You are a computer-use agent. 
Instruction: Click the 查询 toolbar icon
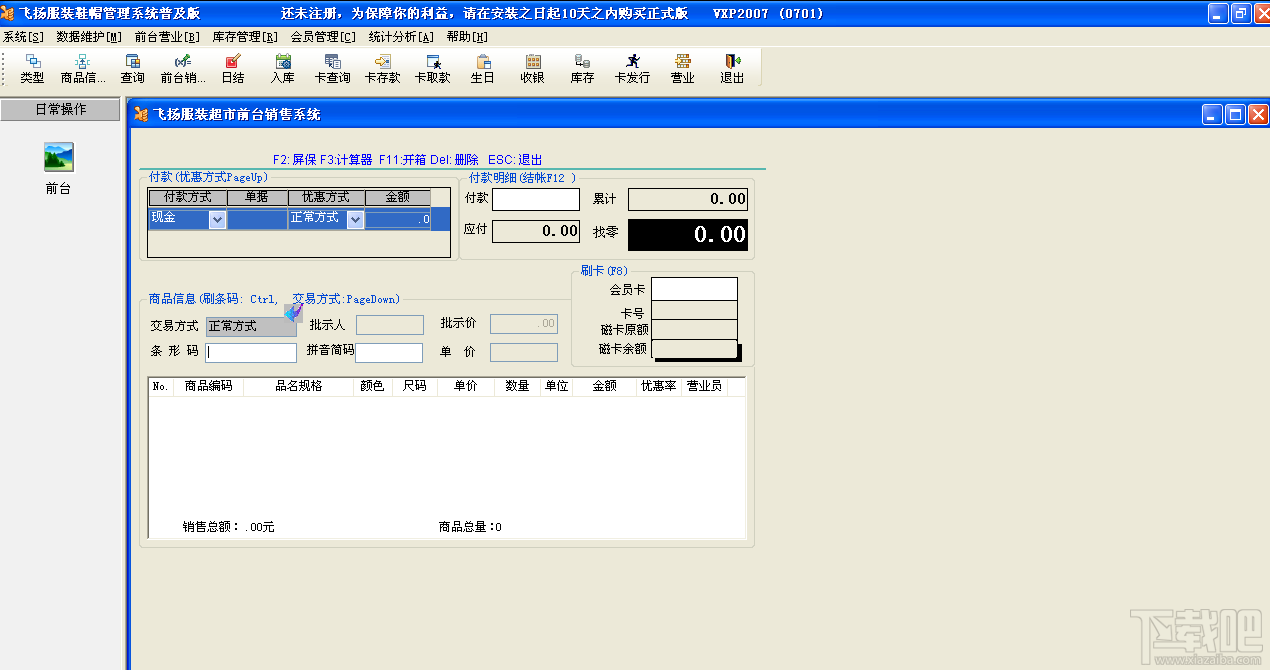coord(132,68)
